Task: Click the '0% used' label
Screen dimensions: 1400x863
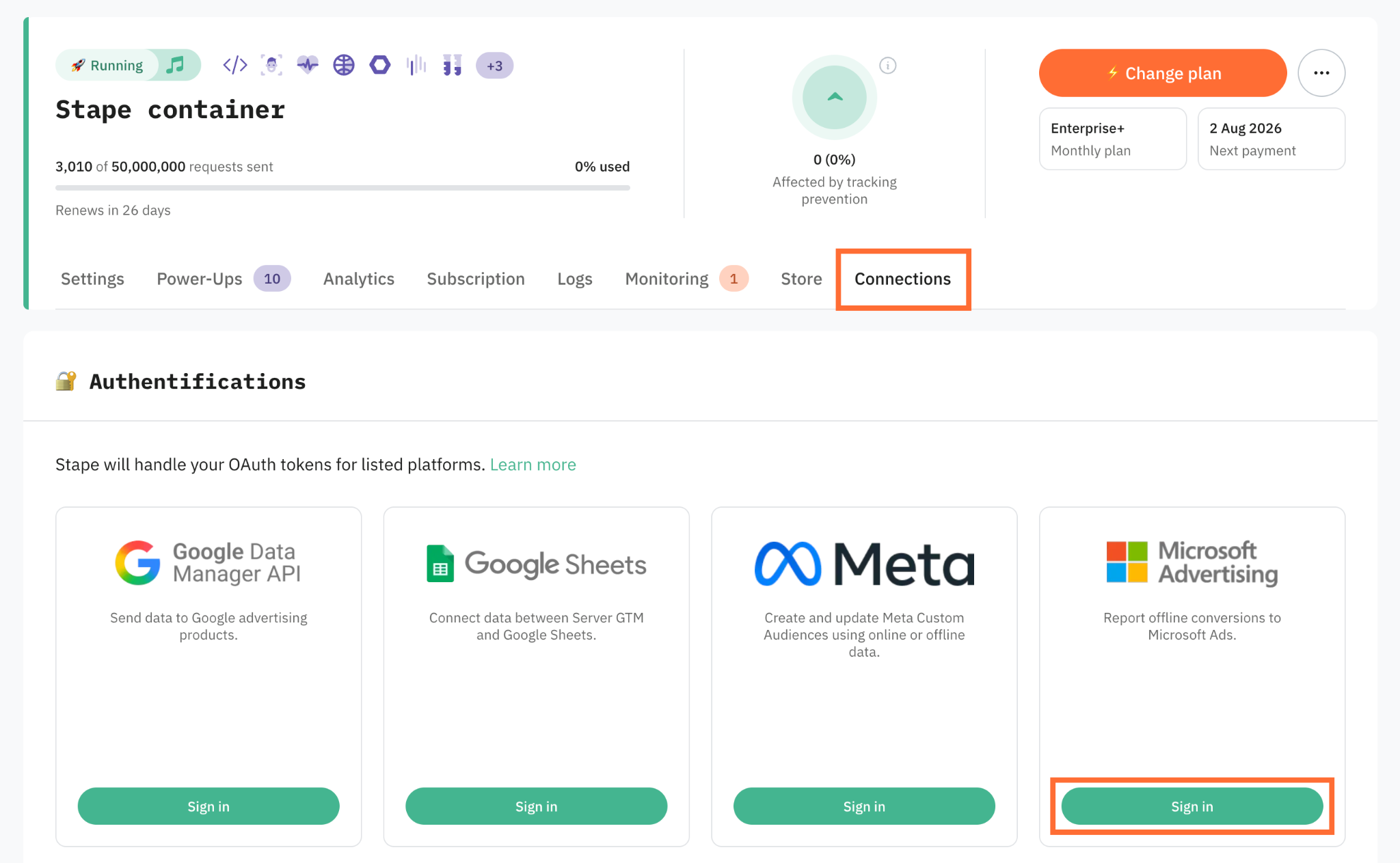Action: tap(602, 167)
